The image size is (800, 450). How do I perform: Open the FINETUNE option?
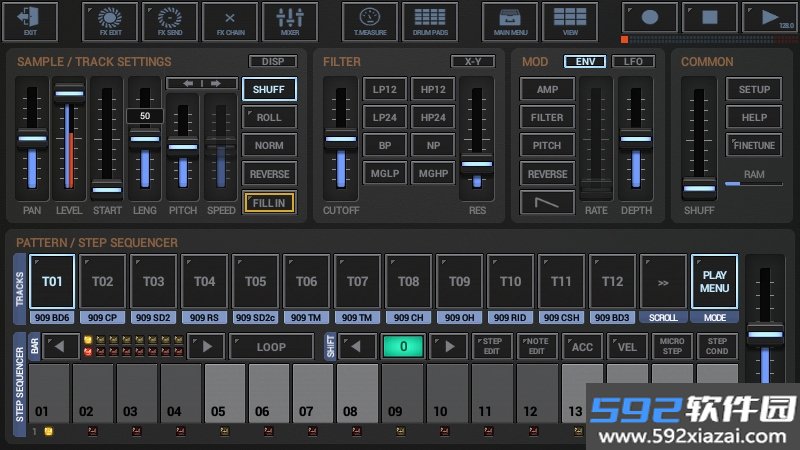pyautogui.click(x=754, y=145)
